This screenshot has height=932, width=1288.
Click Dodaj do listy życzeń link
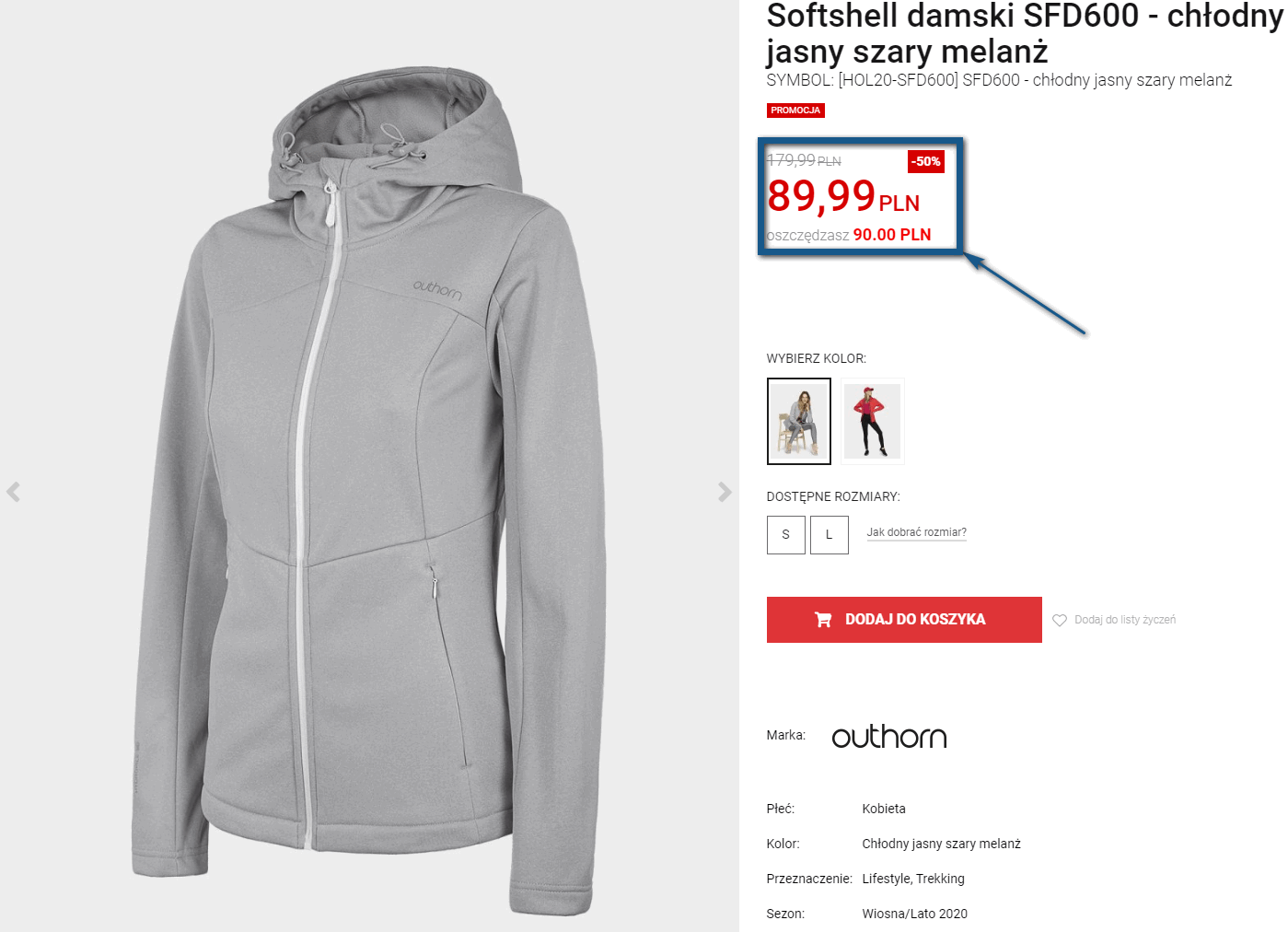1125,620
